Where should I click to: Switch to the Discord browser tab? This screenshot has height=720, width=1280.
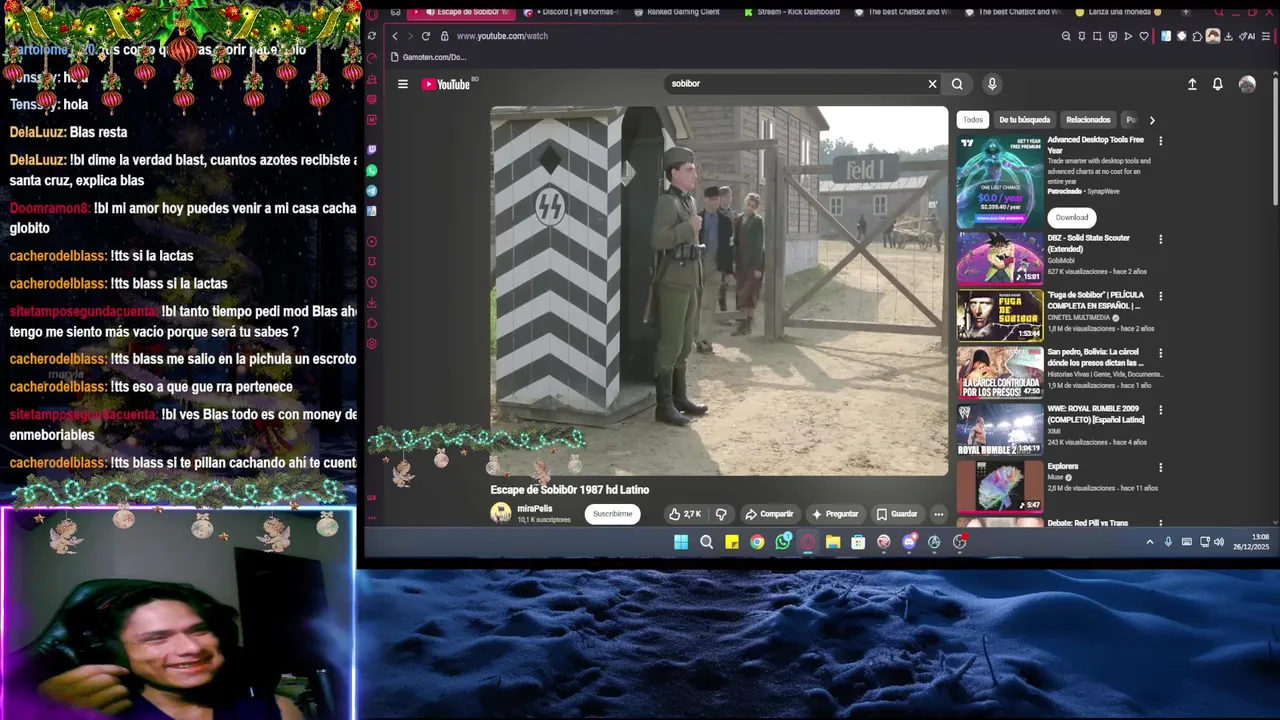[570, 12]
